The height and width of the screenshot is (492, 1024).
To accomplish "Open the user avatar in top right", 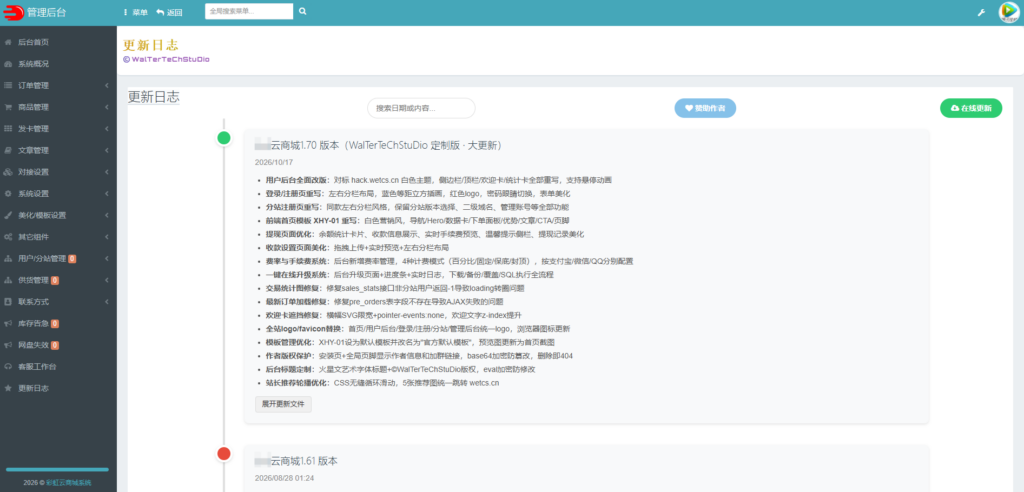I will click(1009, 12).
